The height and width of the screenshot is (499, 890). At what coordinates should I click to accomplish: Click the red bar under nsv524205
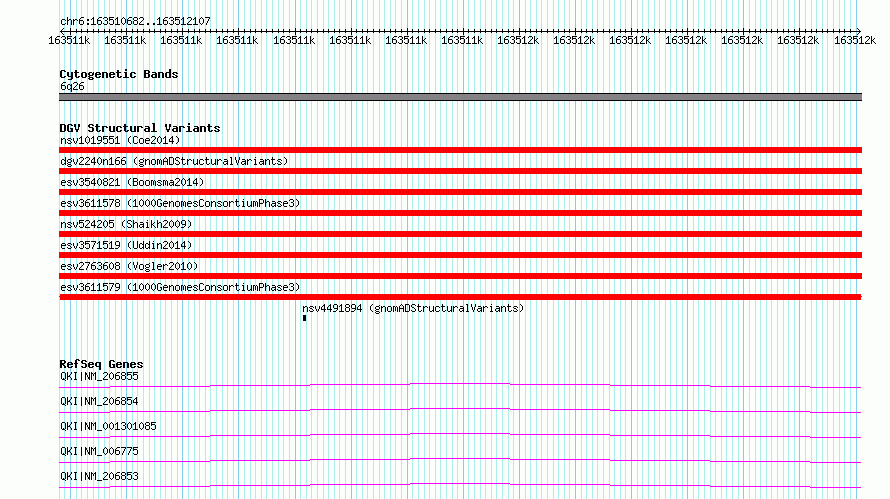[x=460, y=234]
